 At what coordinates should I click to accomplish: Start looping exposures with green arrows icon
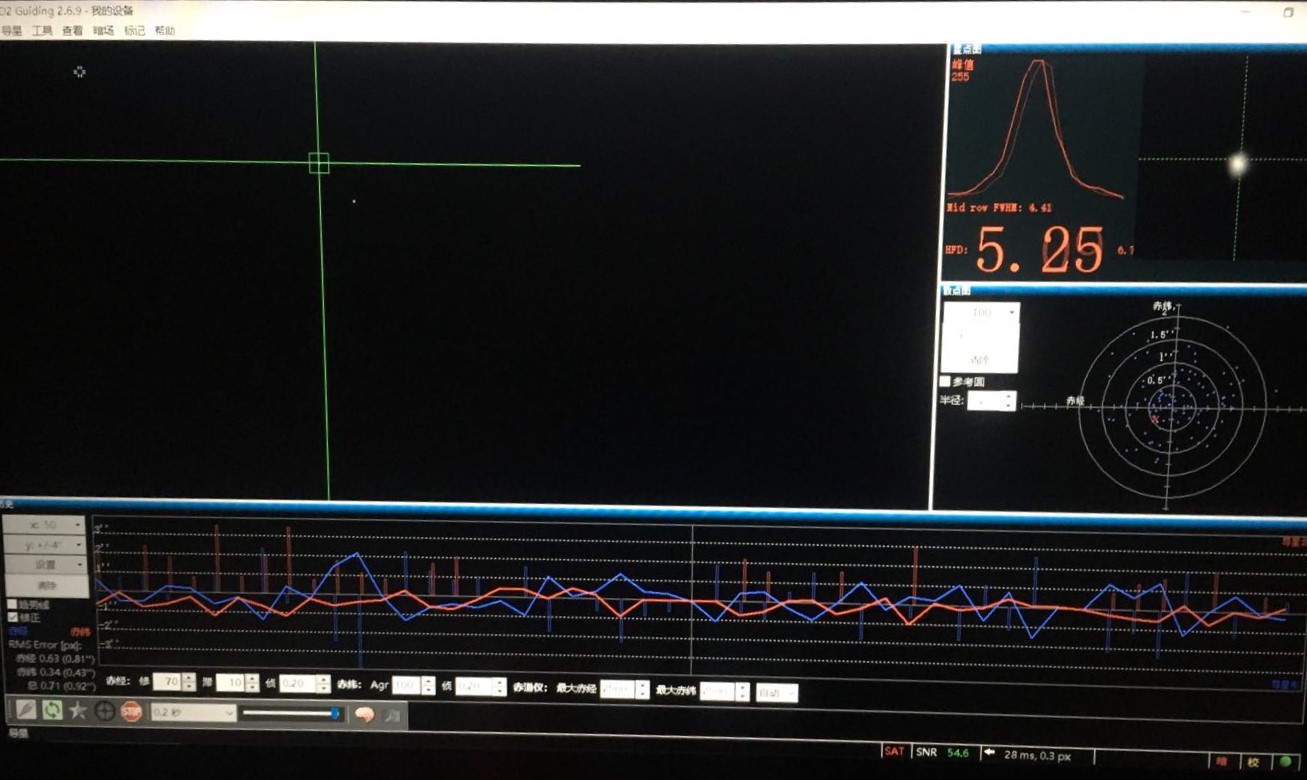click(x=52, y=711)
